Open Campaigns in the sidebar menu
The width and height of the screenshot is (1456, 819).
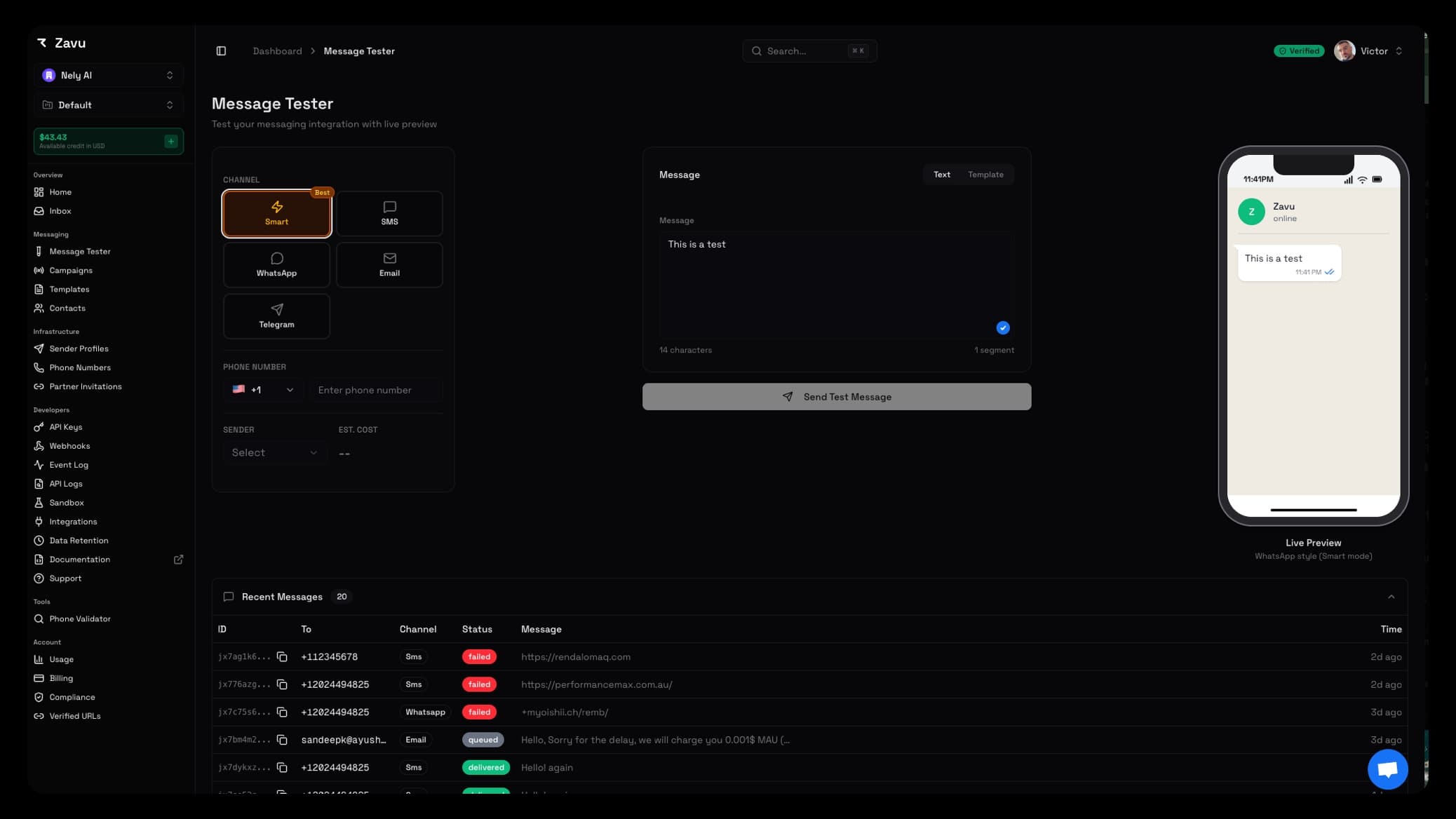70,271
